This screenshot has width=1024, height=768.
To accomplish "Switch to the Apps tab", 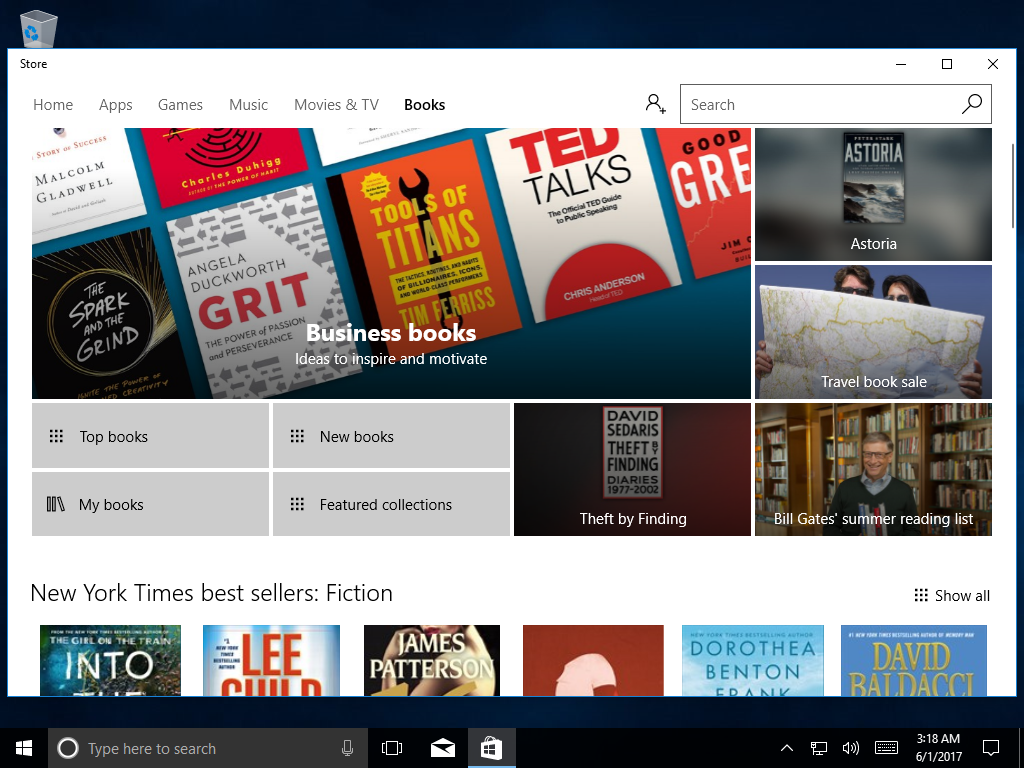I will pyautogui.click(x=116, y=104).
